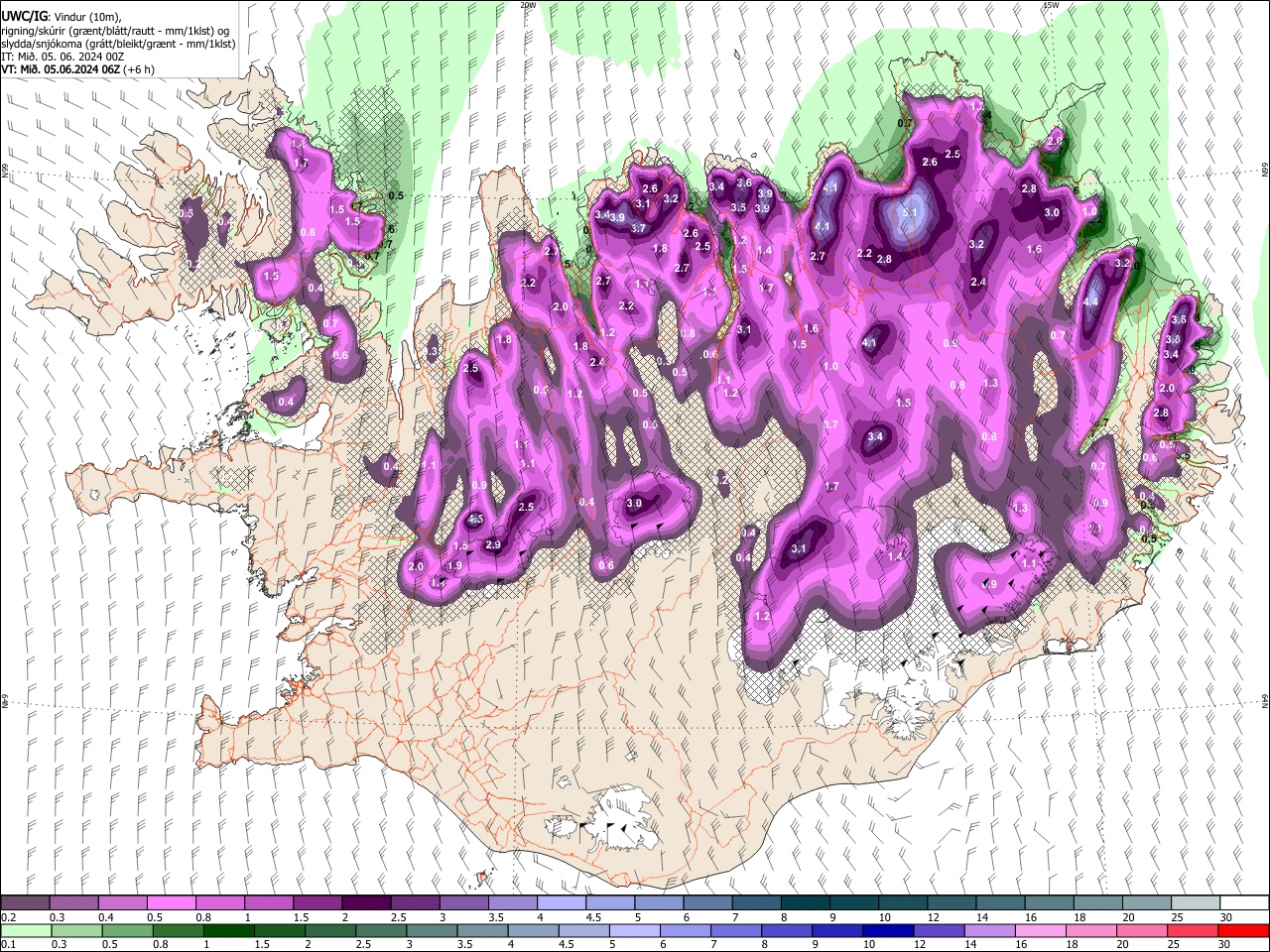Click the 15W longitude label on the top edge
The width and height of the screenshot is (1270, 952).
coord(1051,5)
